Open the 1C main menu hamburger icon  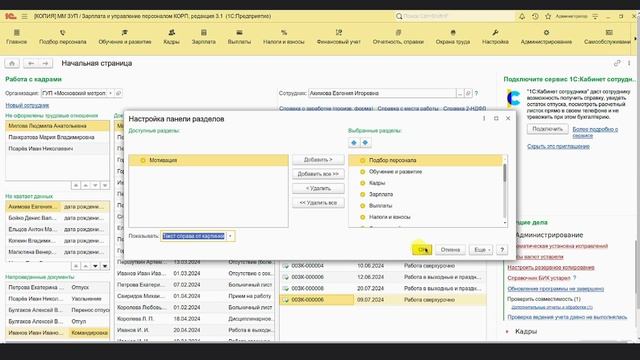click(x=24, y=16)
